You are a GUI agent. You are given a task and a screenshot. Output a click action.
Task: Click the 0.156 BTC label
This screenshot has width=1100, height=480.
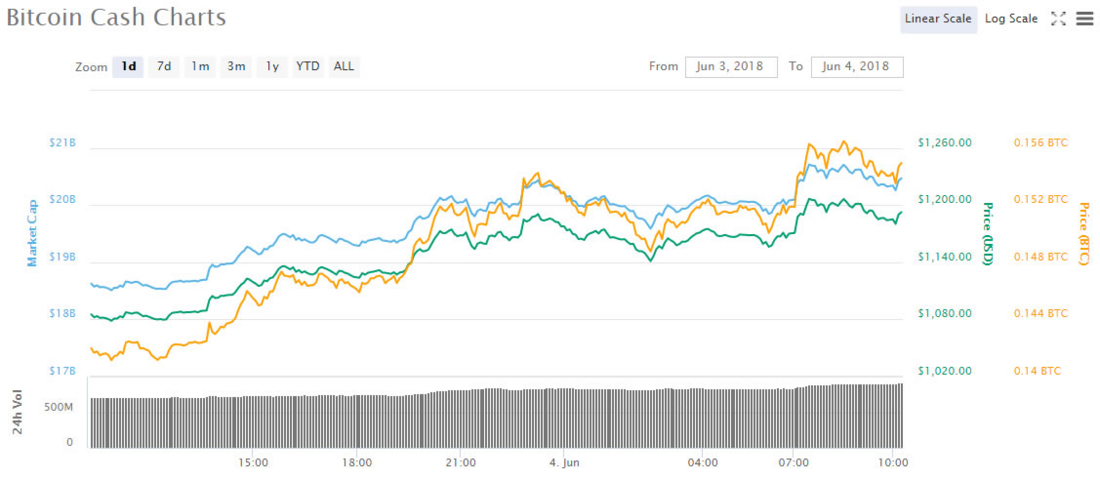tap(1040, 143)
